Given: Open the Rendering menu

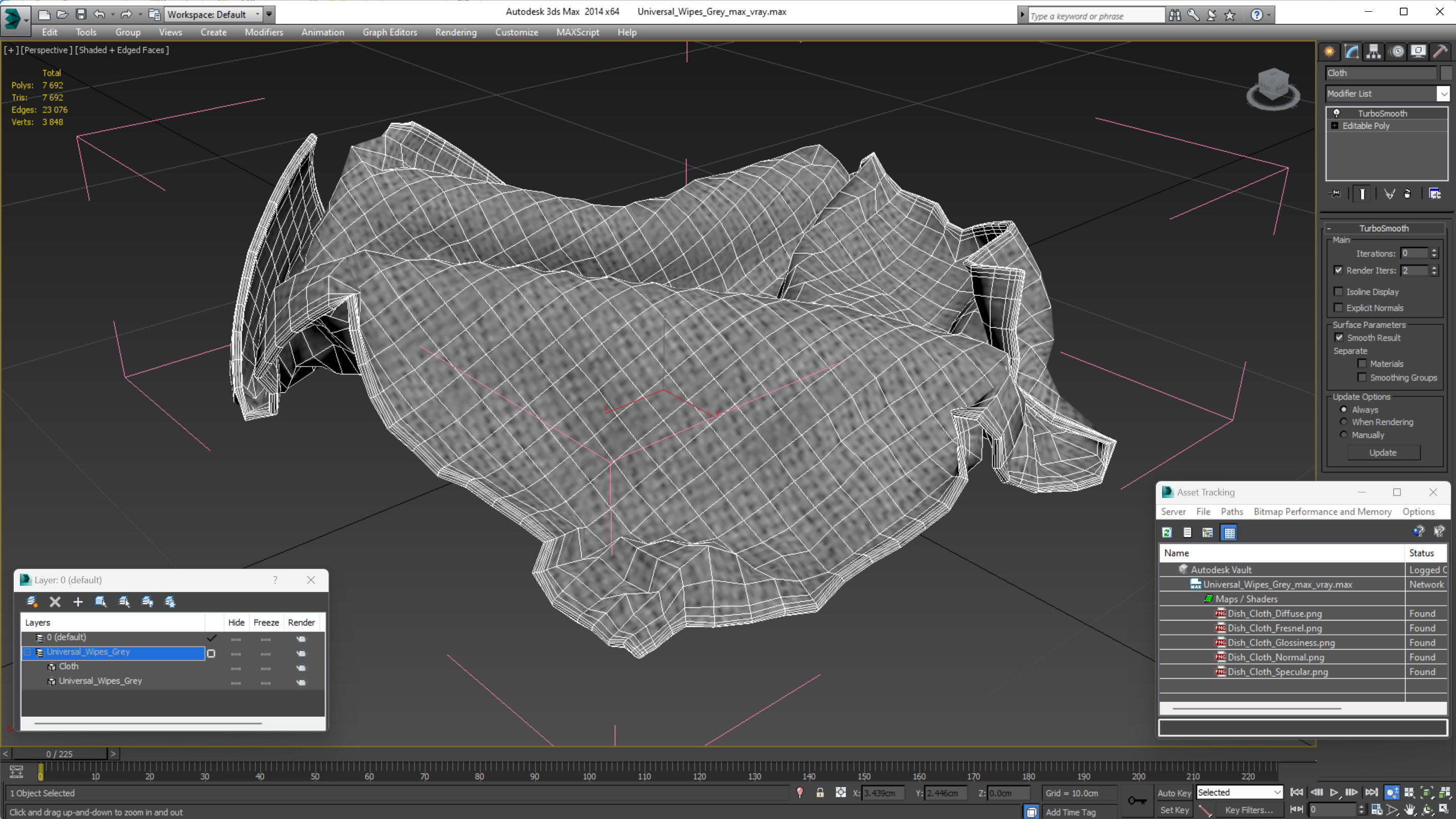Looking at the screenshot, I should 456,32.
